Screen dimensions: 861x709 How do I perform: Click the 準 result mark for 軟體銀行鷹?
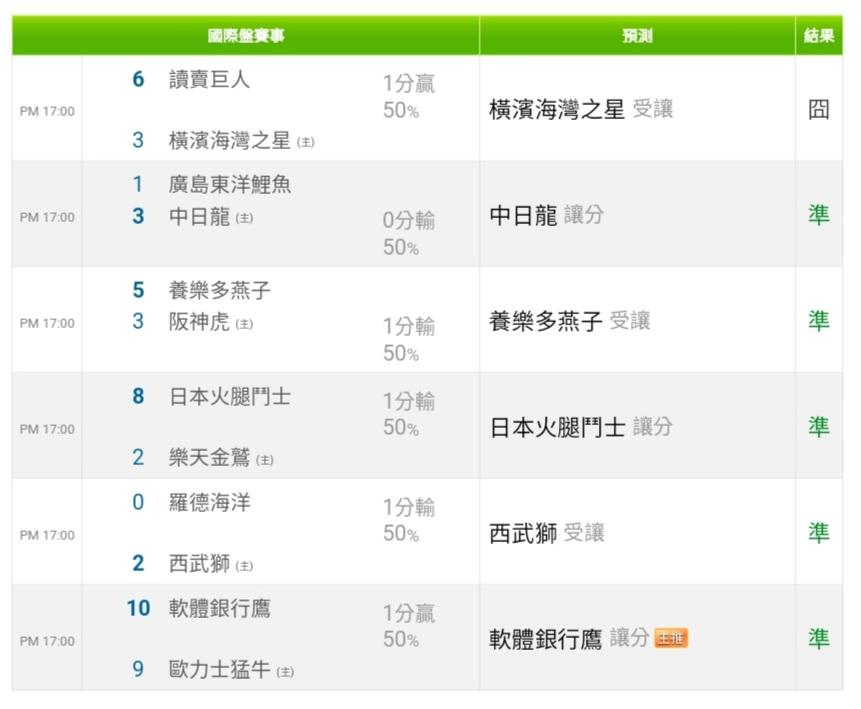(x=818, y=638)
